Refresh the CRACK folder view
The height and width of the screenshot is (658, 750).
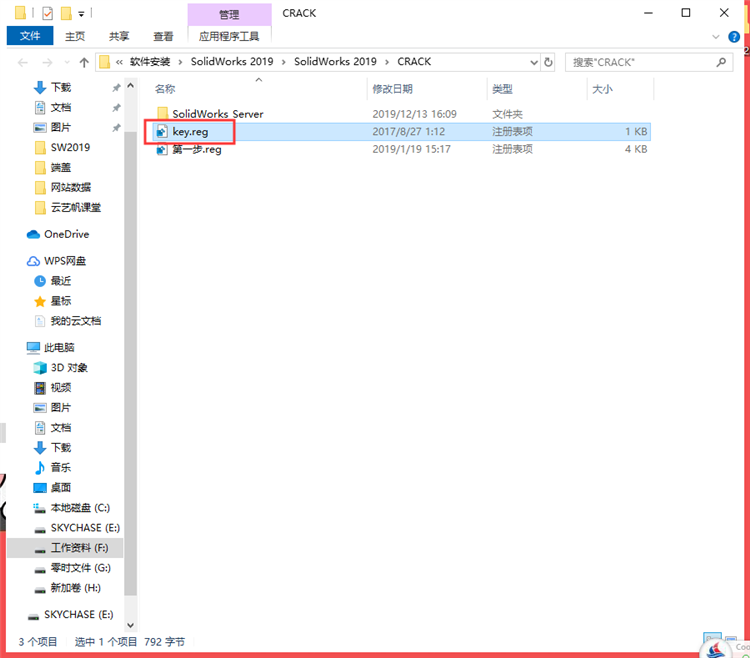pyautogui.click(x=548, y=62)
